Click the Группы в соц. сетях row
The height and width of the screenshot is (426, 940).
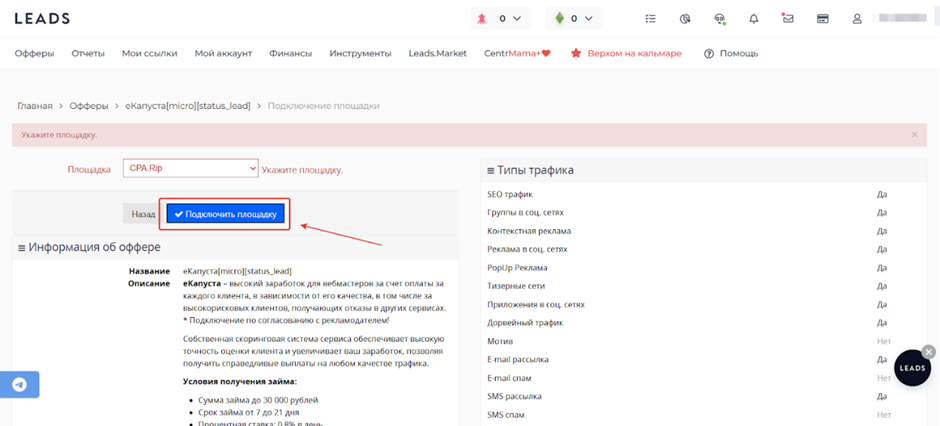tap(704, 213)
